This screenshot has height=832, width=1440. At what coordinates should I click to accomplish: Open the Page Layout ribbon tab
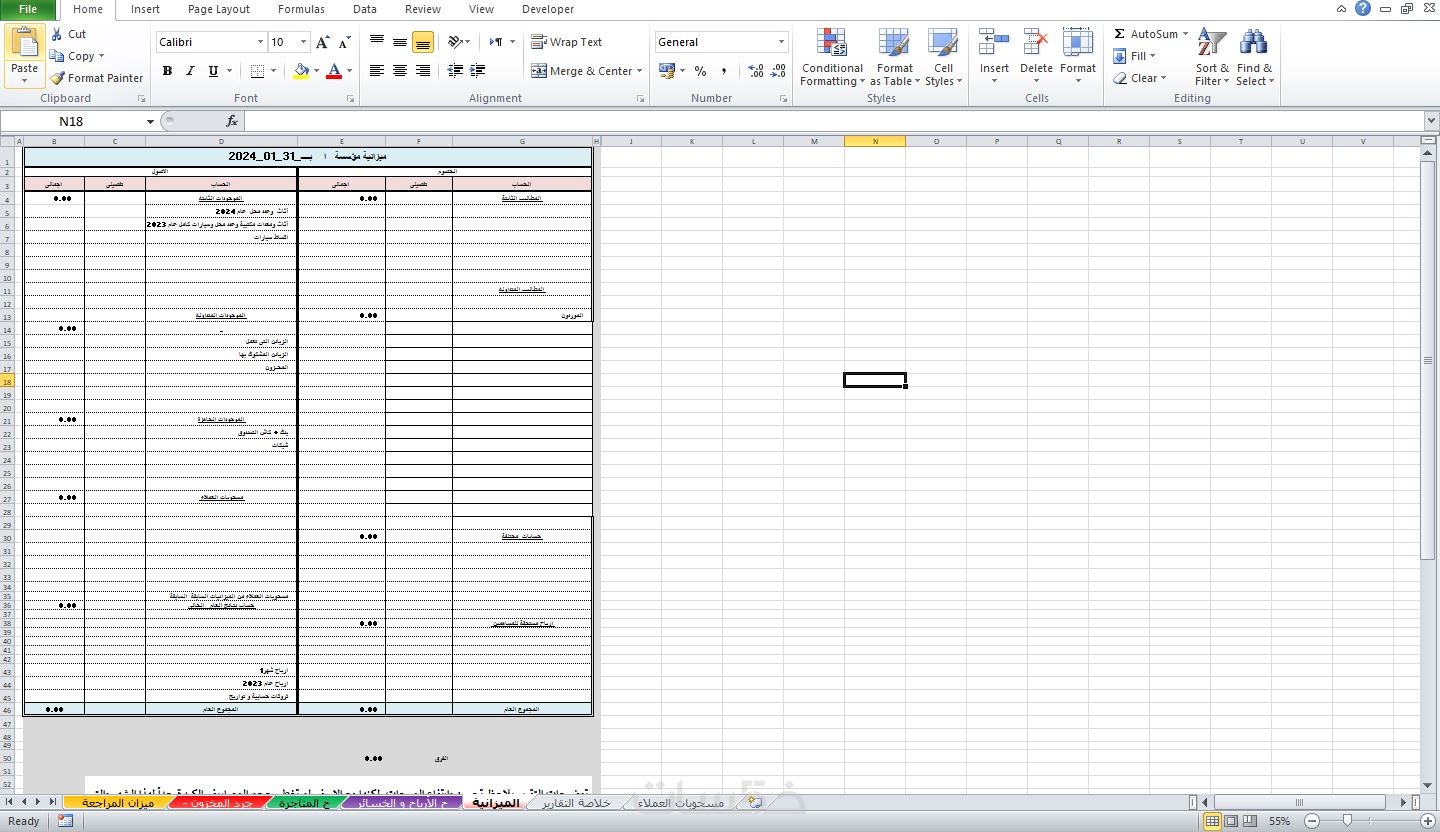click(x=219, y=9)
